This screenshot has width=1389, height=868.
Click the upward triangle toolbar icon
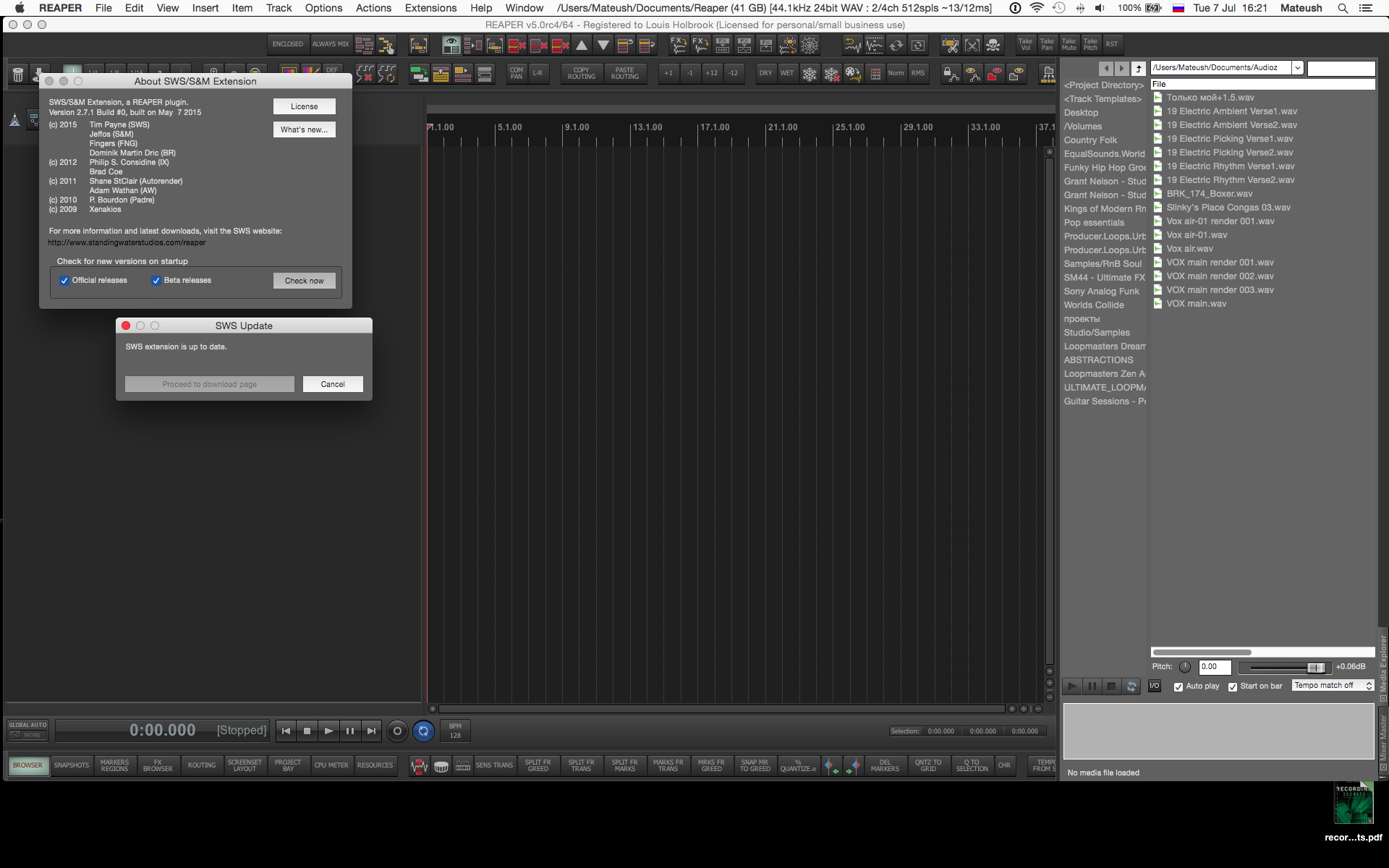click(582, 46)
